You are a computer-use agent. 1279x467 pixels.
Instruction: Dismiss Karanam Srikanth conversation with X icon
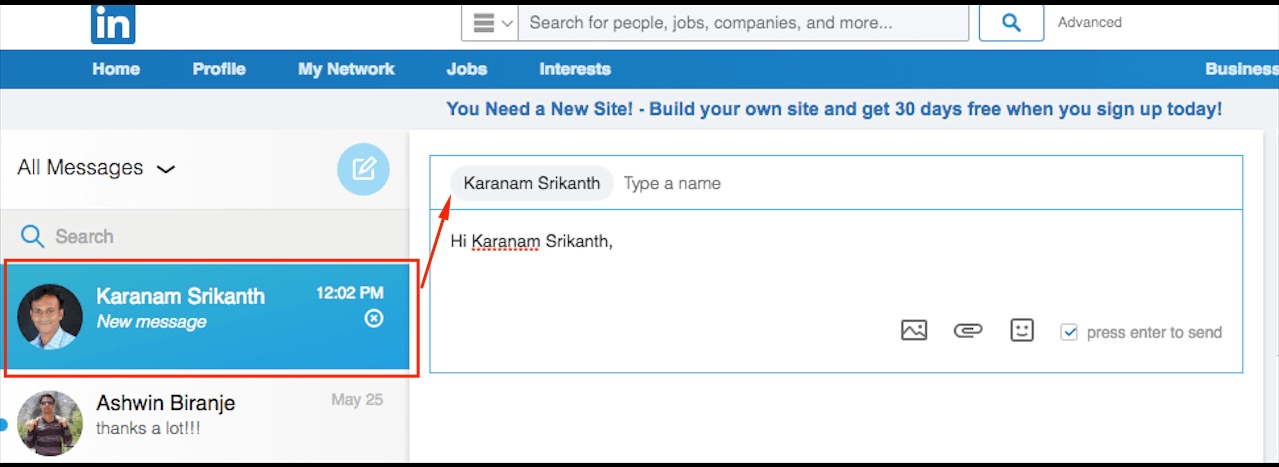click(x=374, y=318)
